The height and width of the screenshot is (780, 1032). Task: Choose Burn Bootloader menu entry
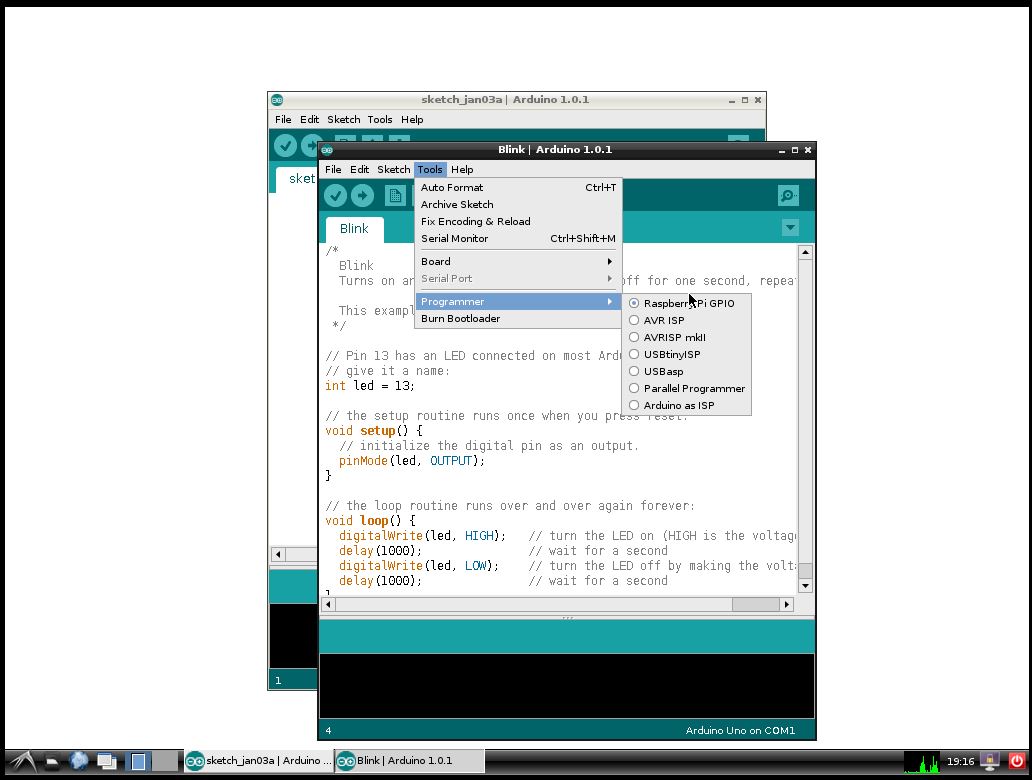(x=517, y=319)
